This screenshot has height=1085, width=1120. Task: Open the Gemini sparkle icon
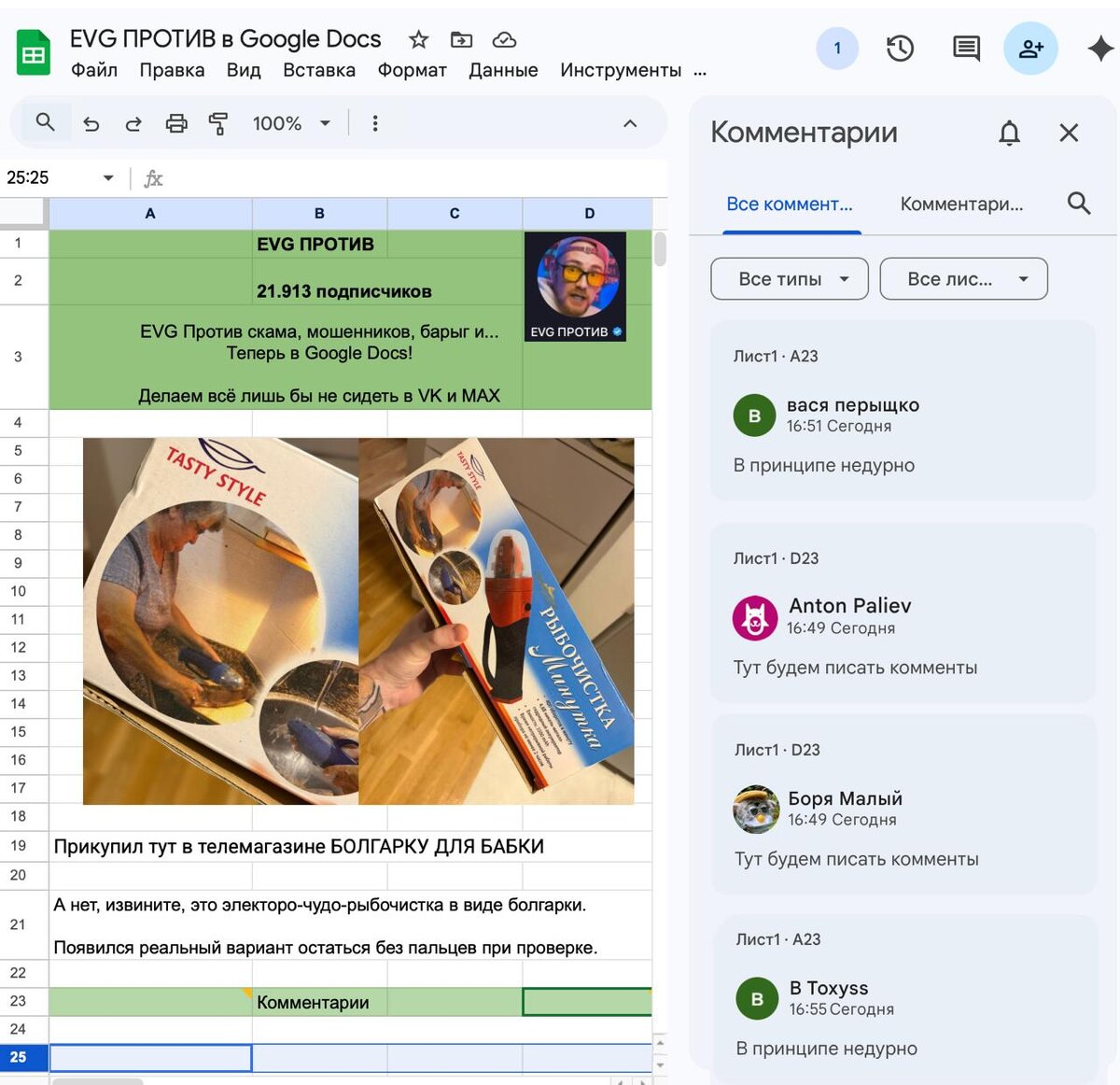pyautogui.click(x=1100, y=49)
